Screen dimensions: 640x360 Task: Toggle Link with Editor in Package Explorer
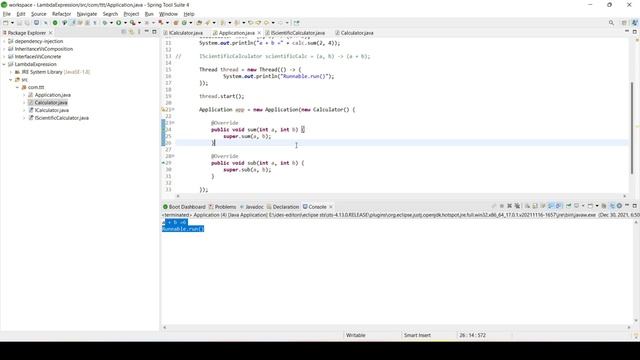(x=131, y=32)
